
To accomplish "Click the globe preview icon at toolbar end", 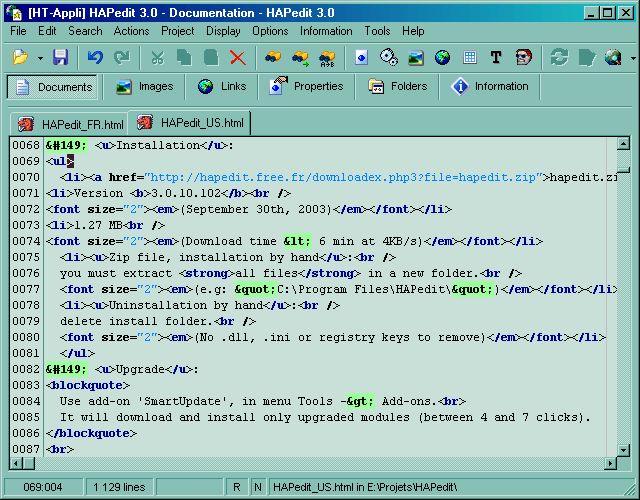I will click(x=613, y=58).
